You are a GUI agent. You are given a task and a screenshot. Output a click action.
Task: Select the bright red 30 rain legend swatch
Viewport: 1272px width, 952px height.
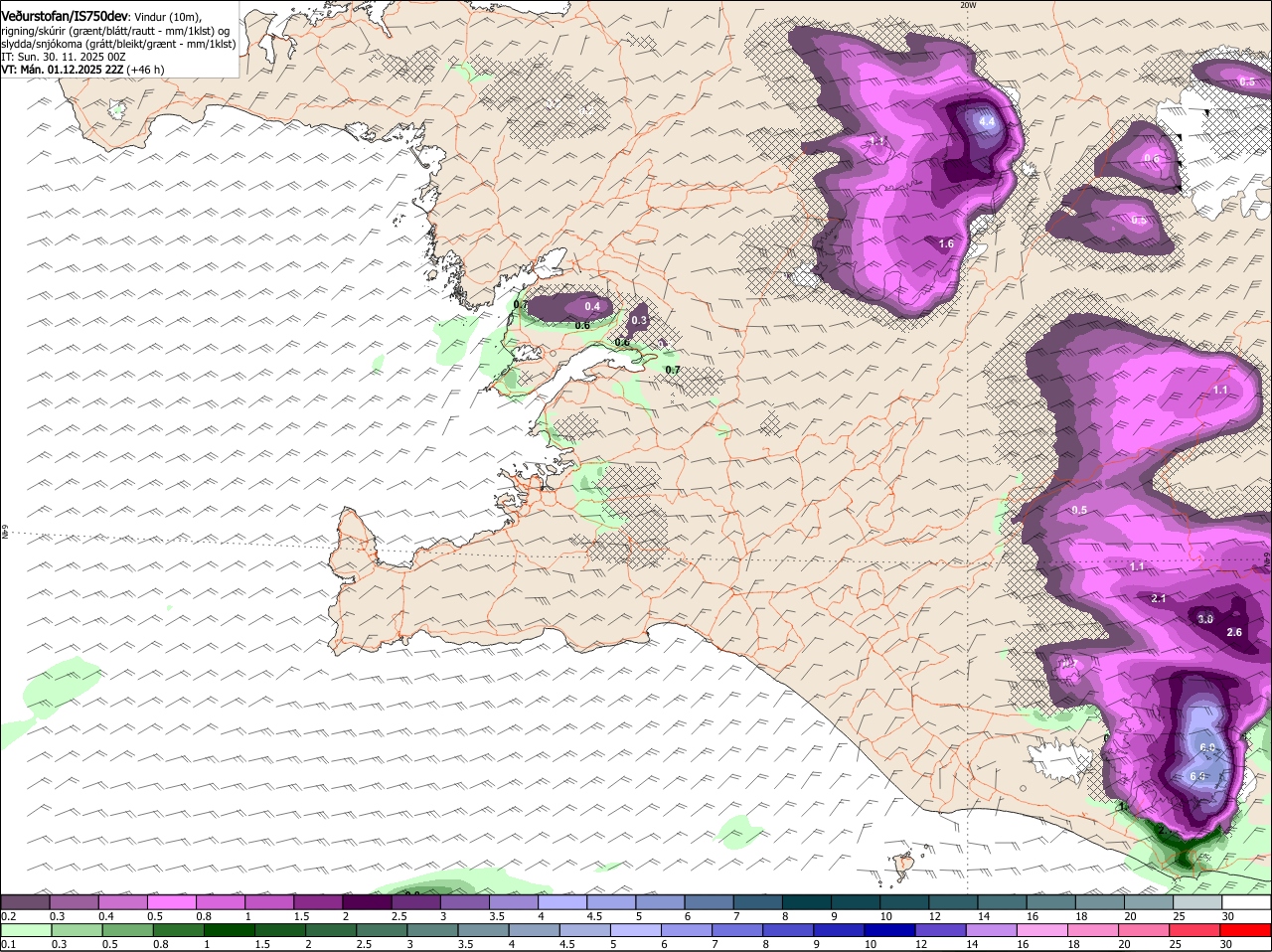pos(1246,931)
